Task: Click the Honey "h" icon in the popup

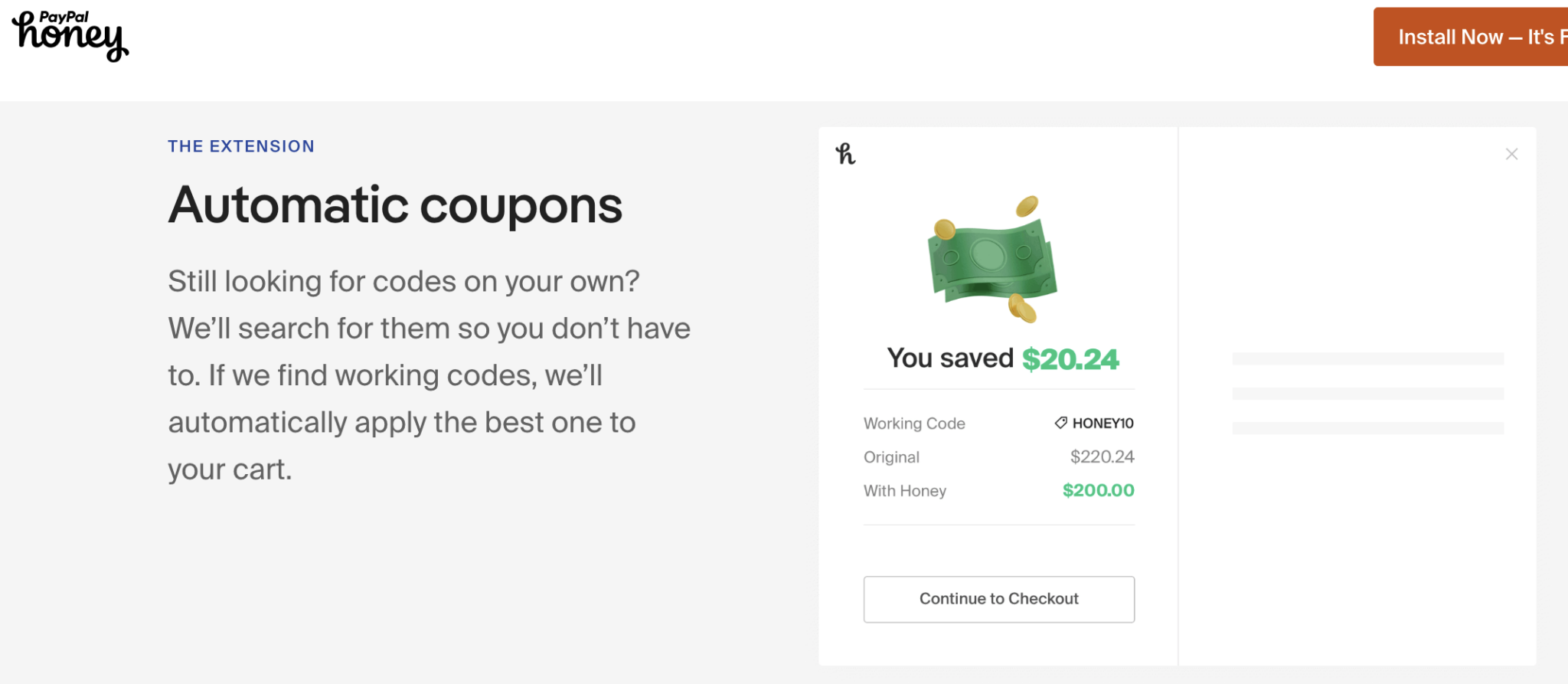Action: tap(845, 153)
